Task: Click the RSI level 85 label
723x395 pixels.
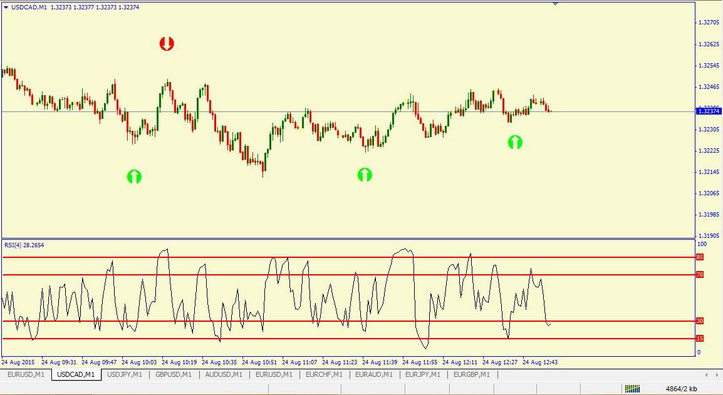Action: click(699, 257)
